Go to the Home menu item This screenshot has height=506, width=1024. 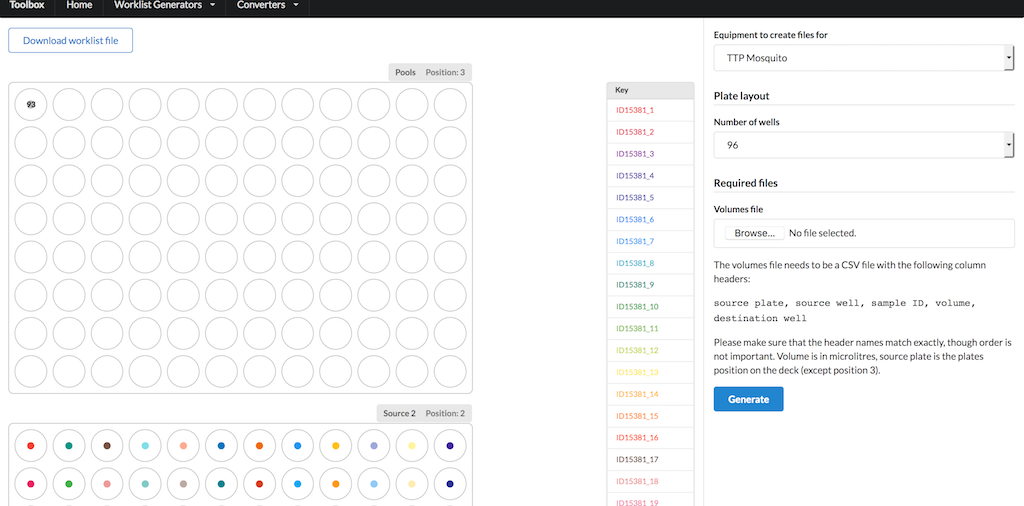tap(79, 6)
